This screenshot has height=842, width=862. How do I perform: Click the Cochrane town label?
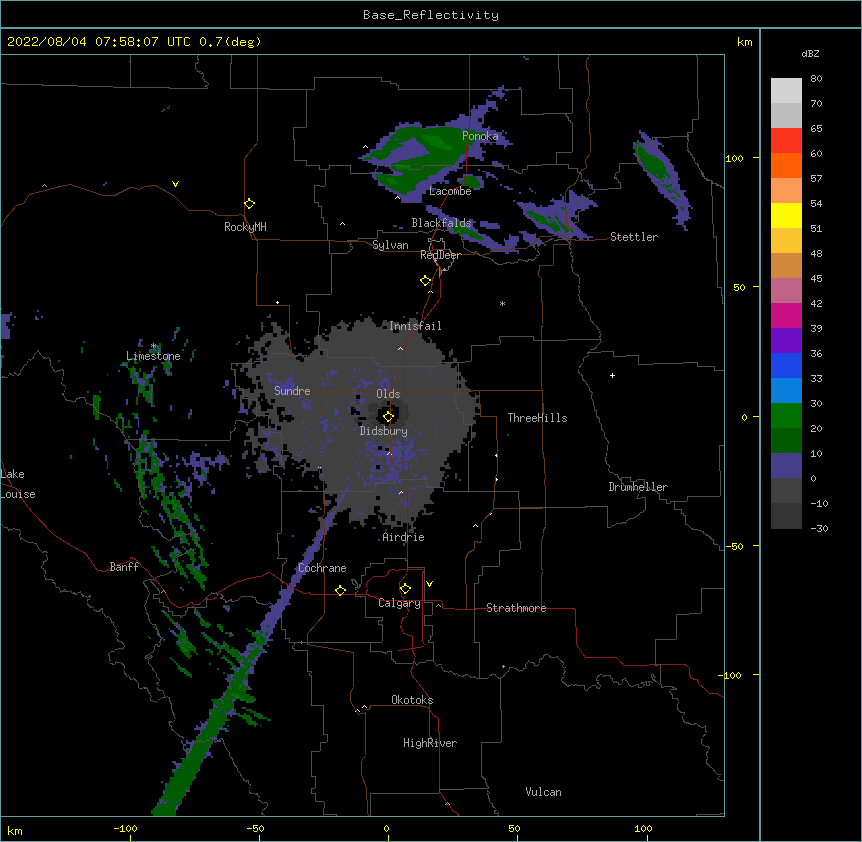tap(322, 568)
